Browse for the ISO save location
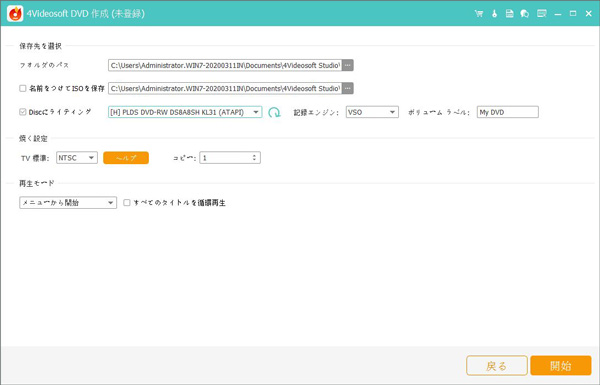Image resolution: width=600 pixels, height=385 pixels. tap(347, 88)
